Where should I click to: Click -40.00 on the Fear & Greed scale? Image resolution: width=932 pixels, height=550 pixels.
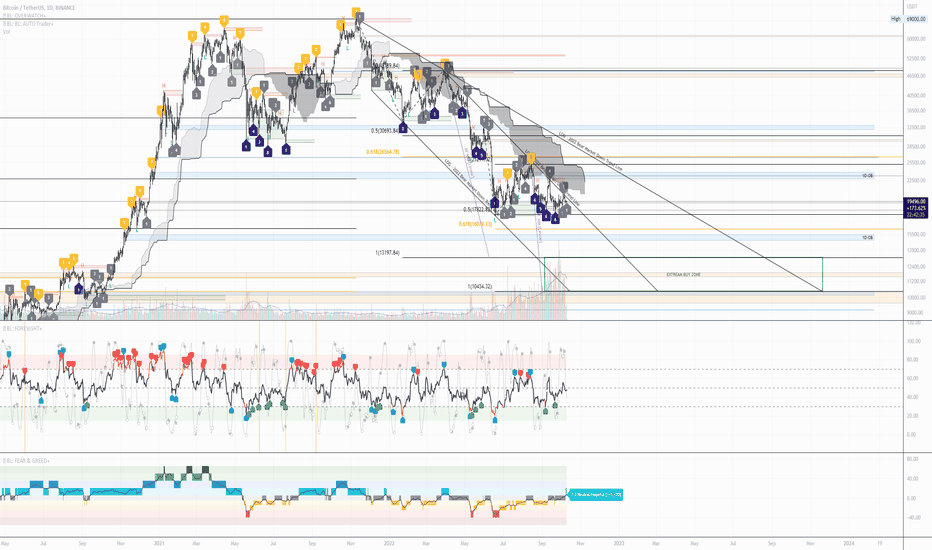coord(912,518)
